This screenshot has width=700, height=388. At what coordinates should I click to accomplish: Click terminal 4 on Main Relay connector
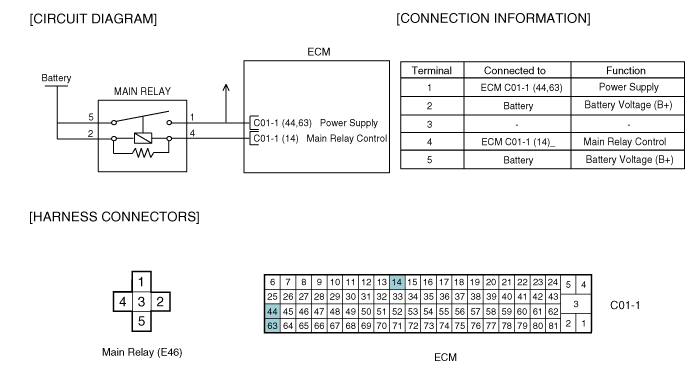123,302
